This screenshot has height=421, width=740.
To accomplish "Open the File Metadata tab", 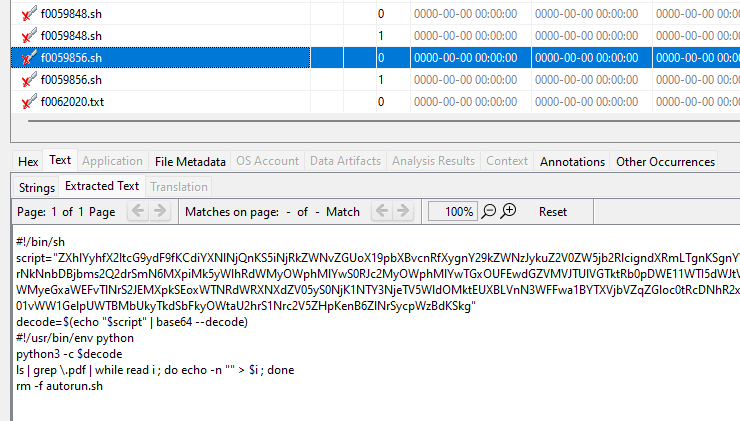I will tap(190, 161).
